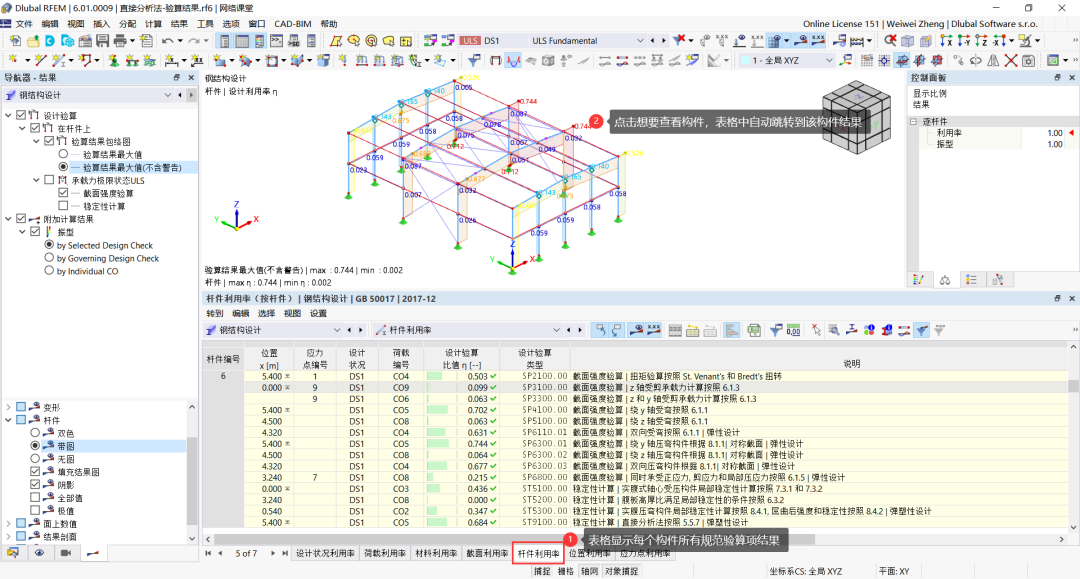
Task: Click the navigation cube in the viewport
Action: click(856, 118)
